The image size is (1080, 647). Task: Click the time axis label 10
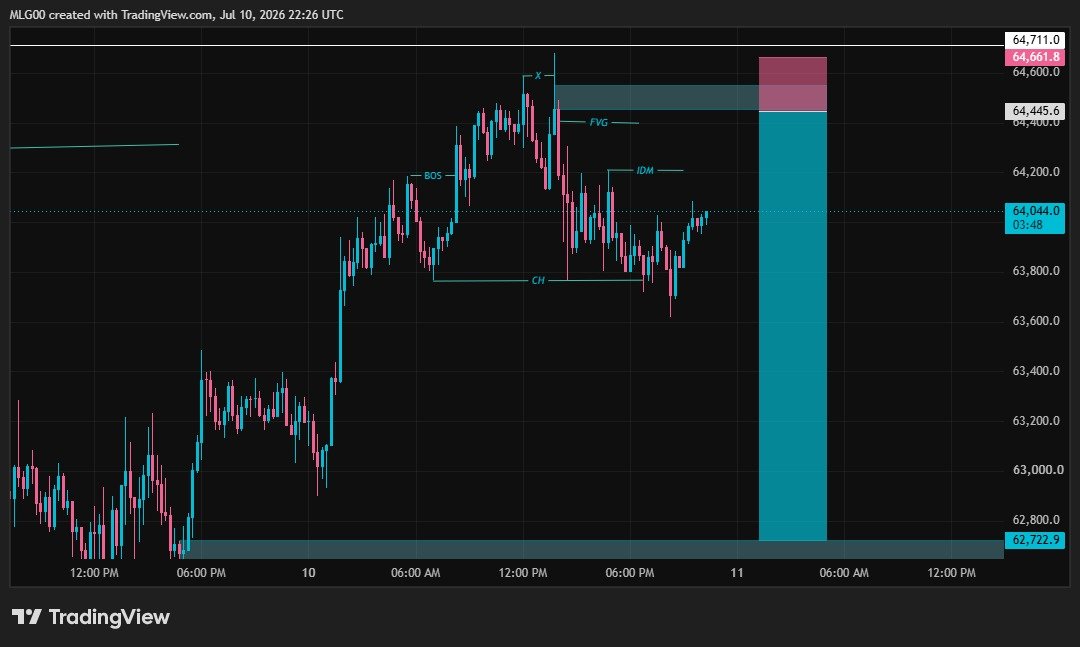(x=308, y=573)
